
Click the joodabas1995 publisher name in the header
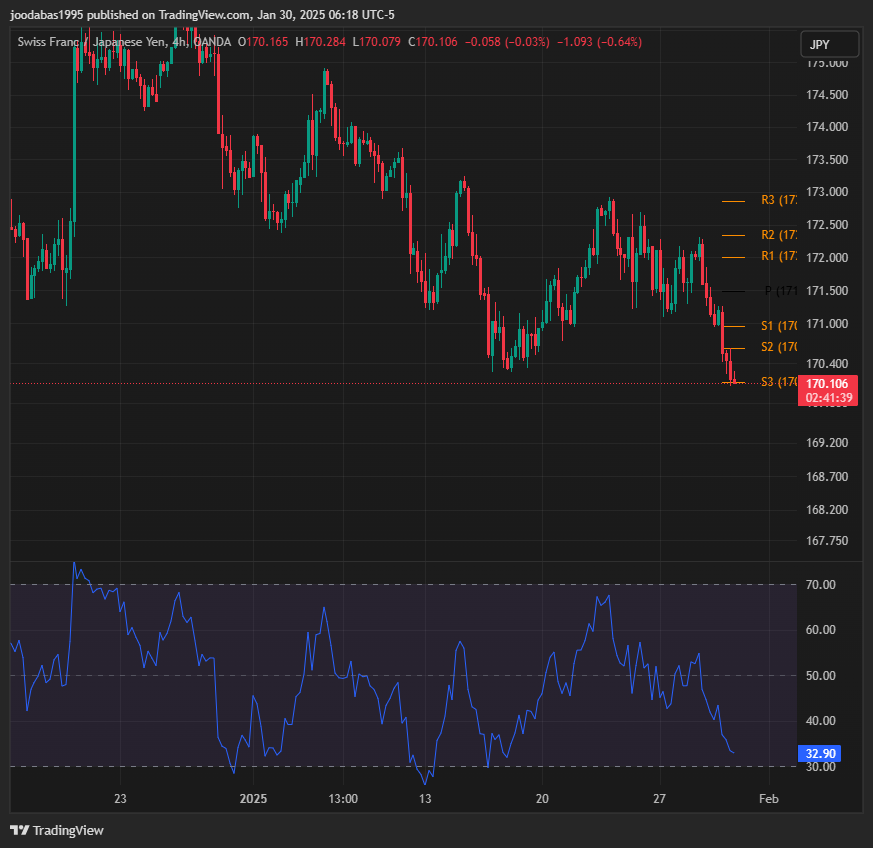[51, 15]
